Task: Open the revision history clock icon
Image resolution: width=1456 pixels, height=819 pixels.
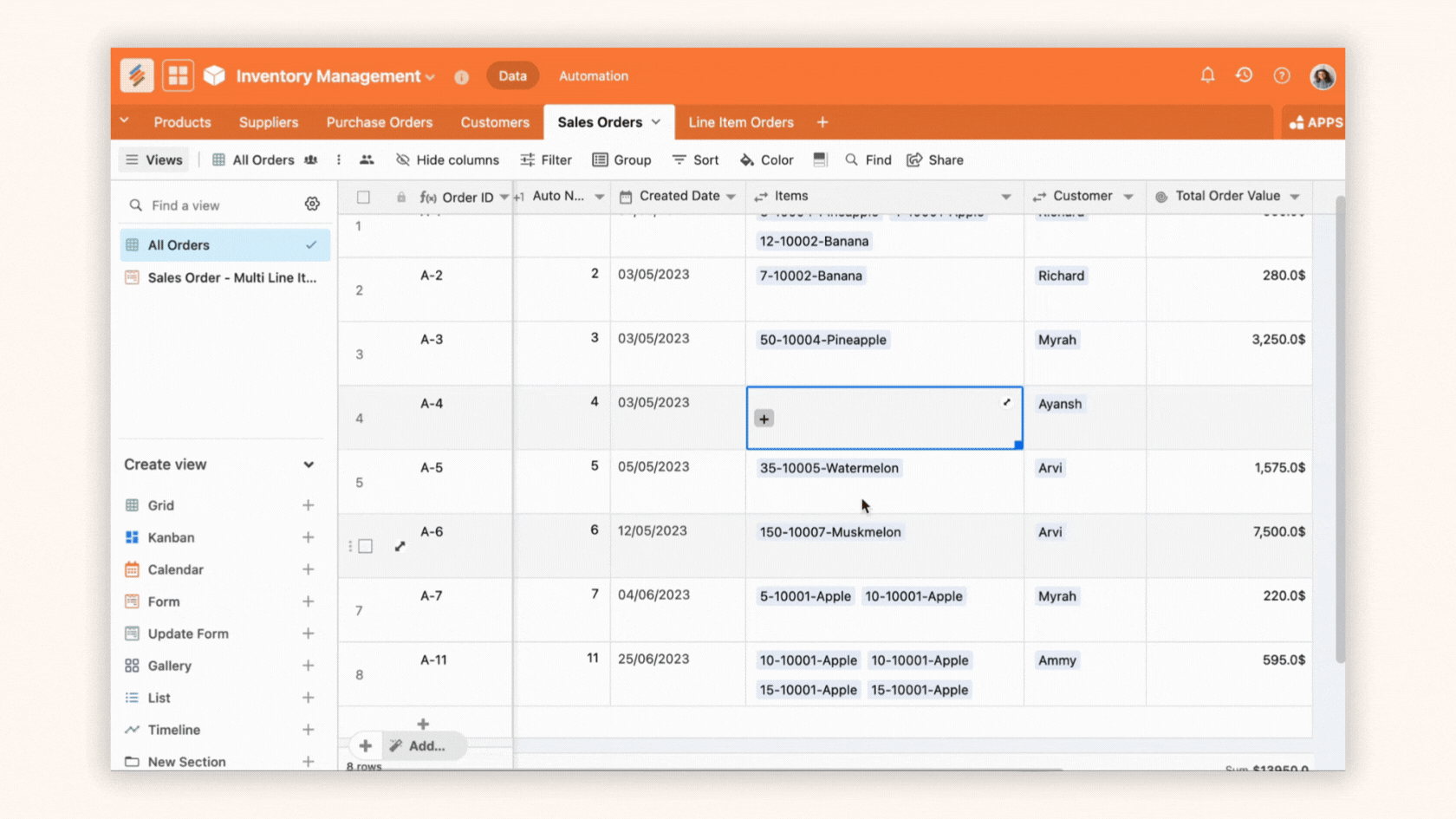Action: pyautogui.click(x=1244, y=75)
